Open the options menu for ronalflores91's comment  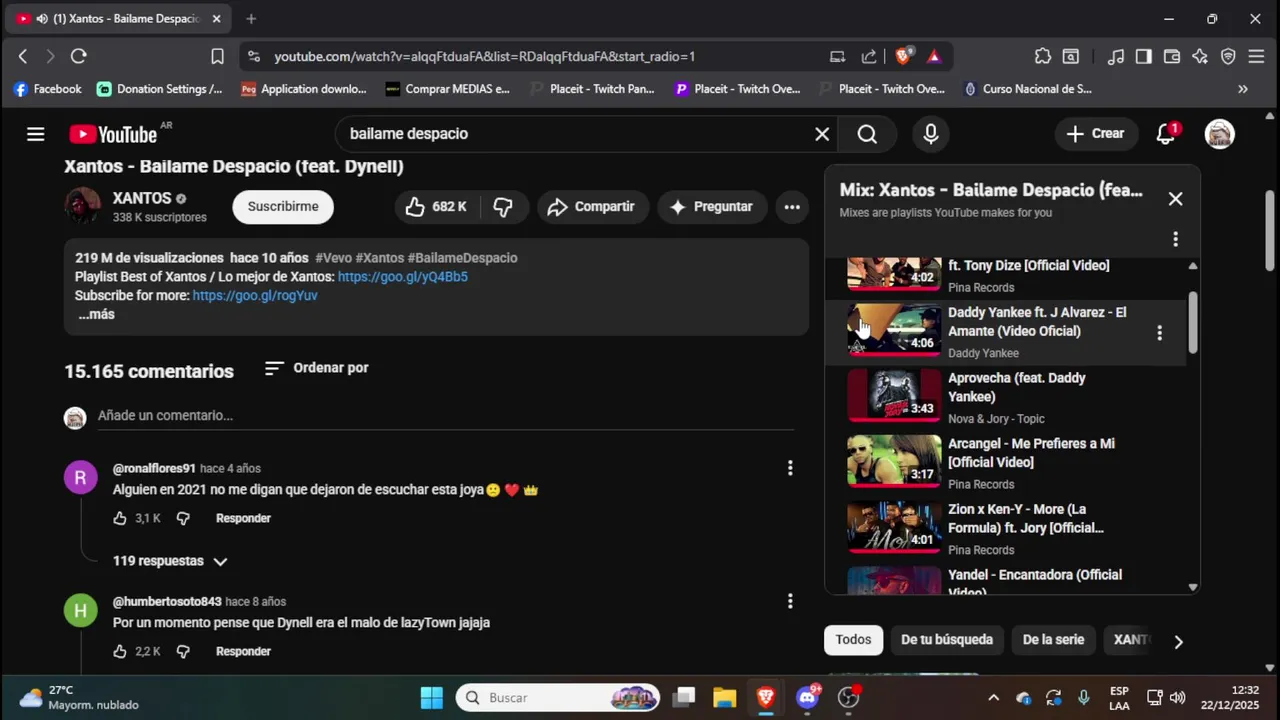pos(790,468)
